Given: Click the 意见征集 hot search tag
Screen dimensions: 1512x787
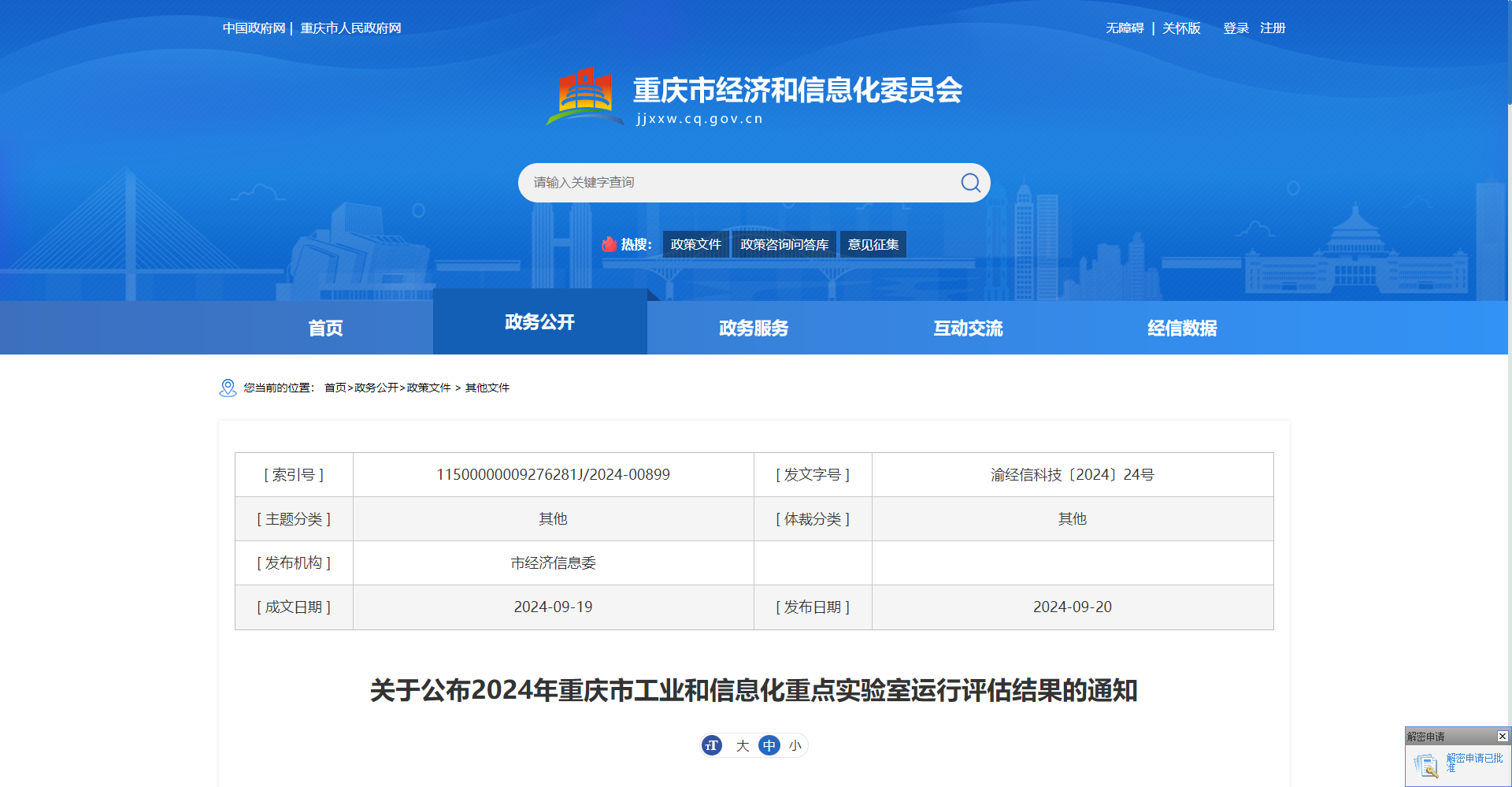Looking at the screenshot, I should [x=873, y=244].
